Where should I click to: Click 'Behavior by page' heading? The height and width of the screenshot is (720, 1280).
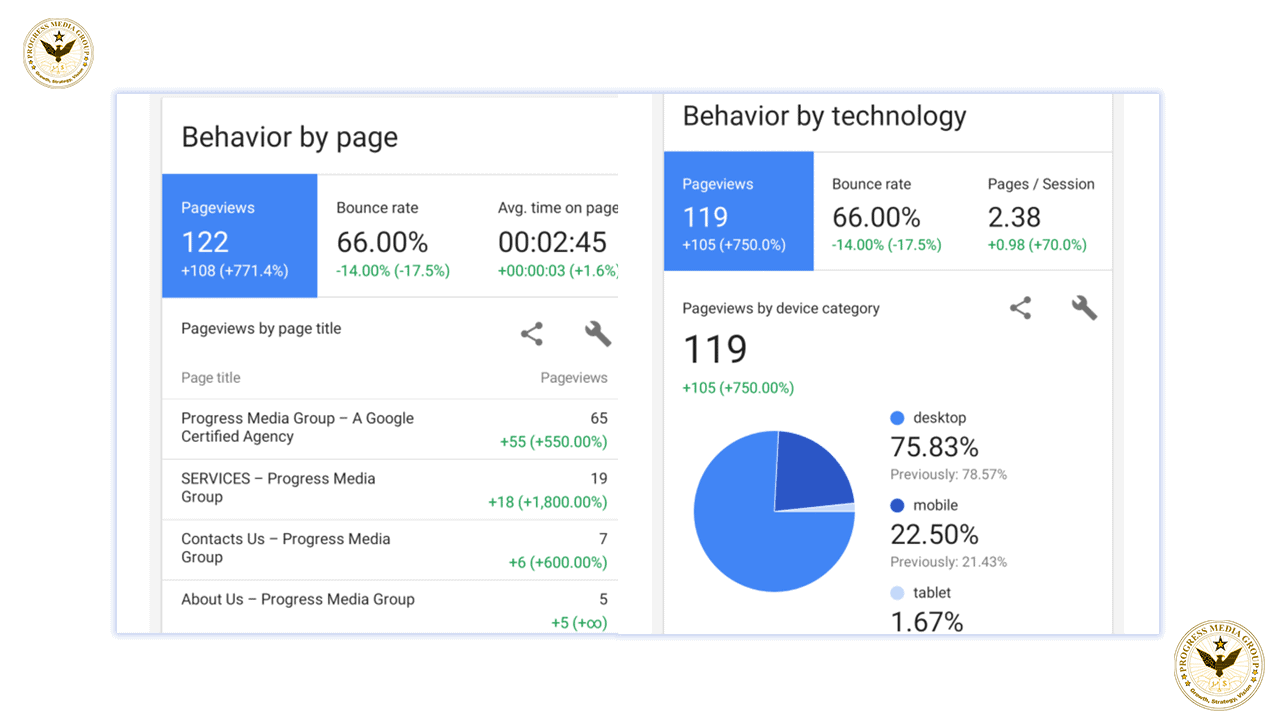pos(290,137)
